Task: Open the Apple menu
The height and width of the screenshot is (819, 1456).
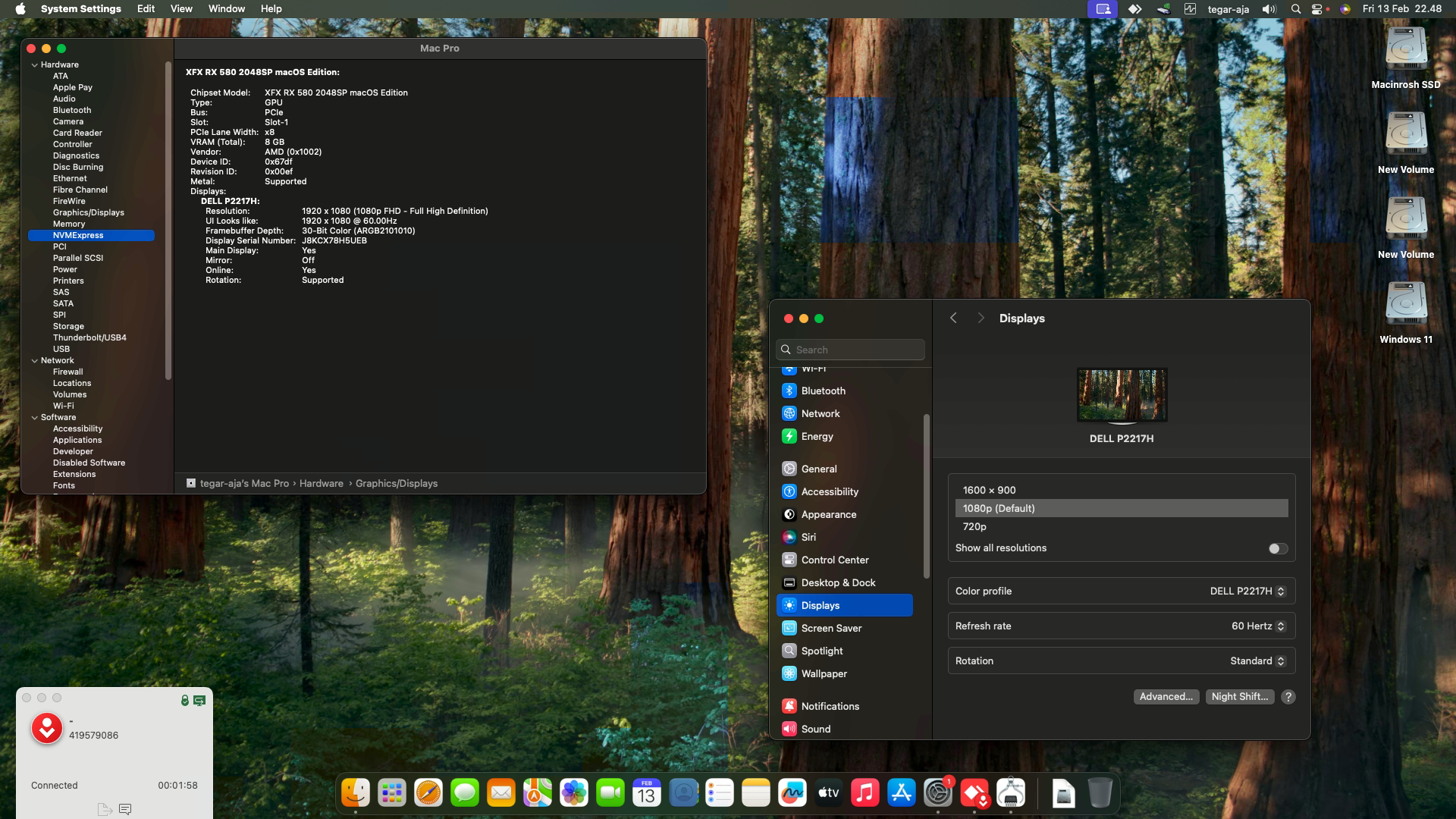Action: pyautogui.click(x=20, y=9)
